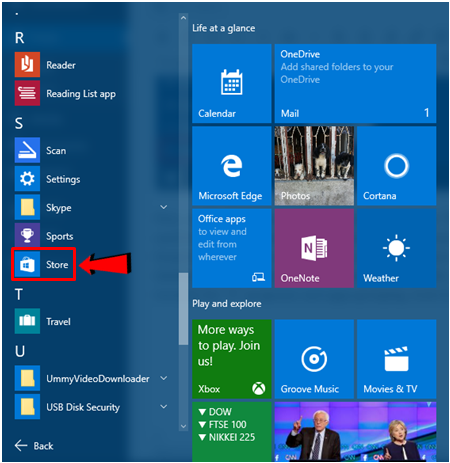Open the Mail tile

pyautogui.click(x=355, y=84)
